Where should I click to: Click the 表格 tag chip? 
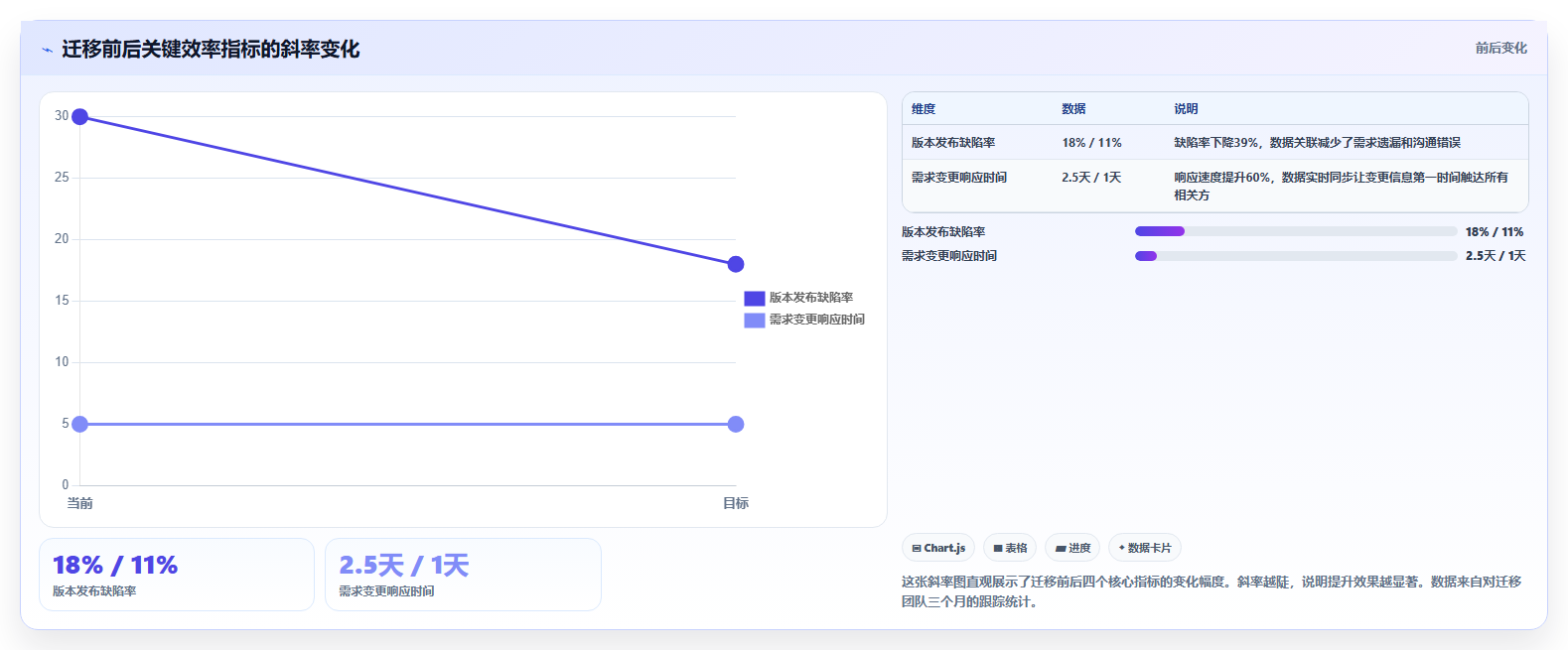(x=1010, y=548)
